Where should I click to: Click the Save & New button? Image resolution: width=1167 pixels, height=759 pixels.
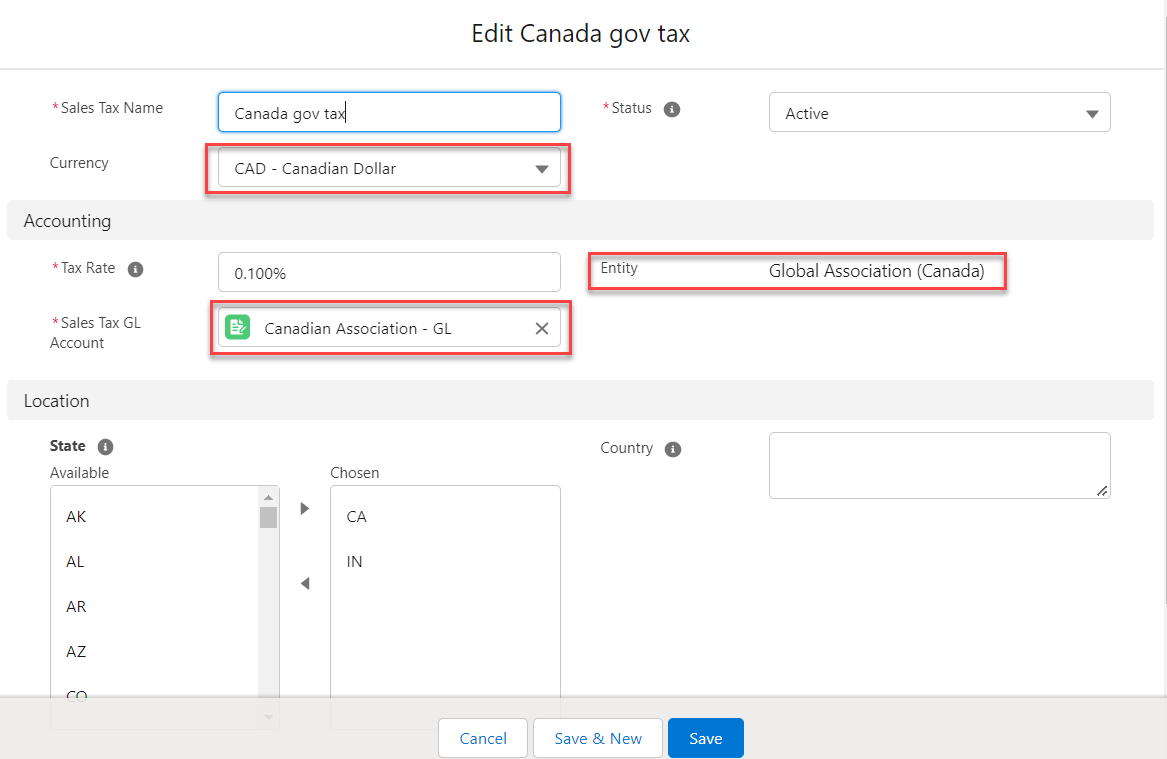pos(598,738)
